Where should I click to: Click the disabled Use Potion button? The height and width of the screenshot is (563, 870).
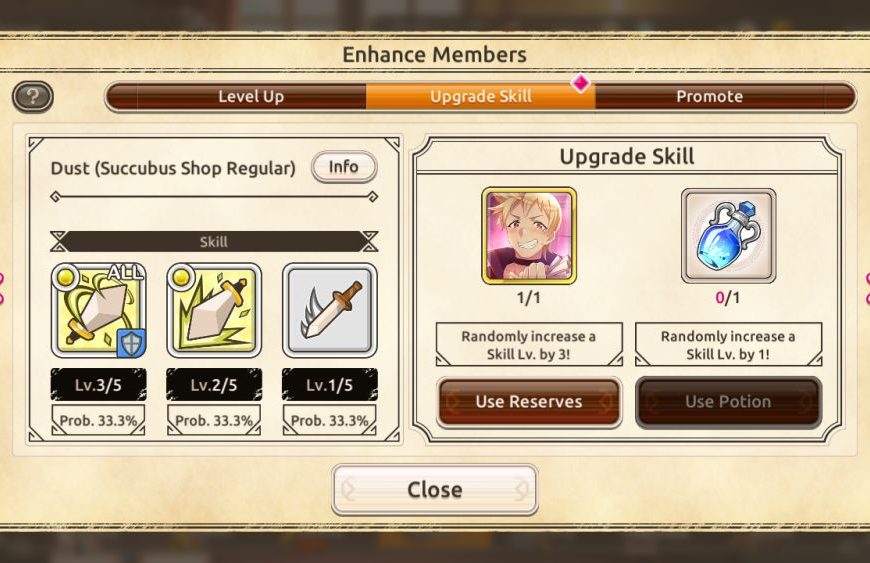(728, 402)
